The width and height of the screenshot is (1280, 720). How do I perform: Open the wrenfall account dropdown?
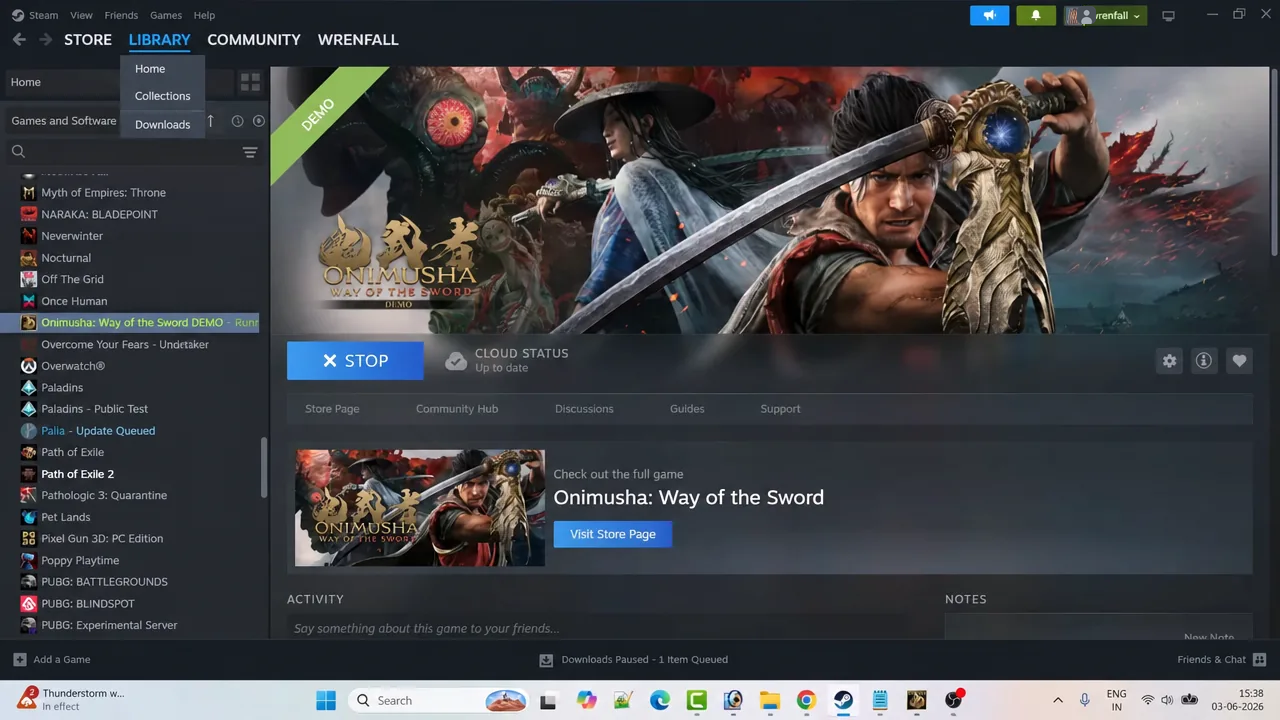1105,16
